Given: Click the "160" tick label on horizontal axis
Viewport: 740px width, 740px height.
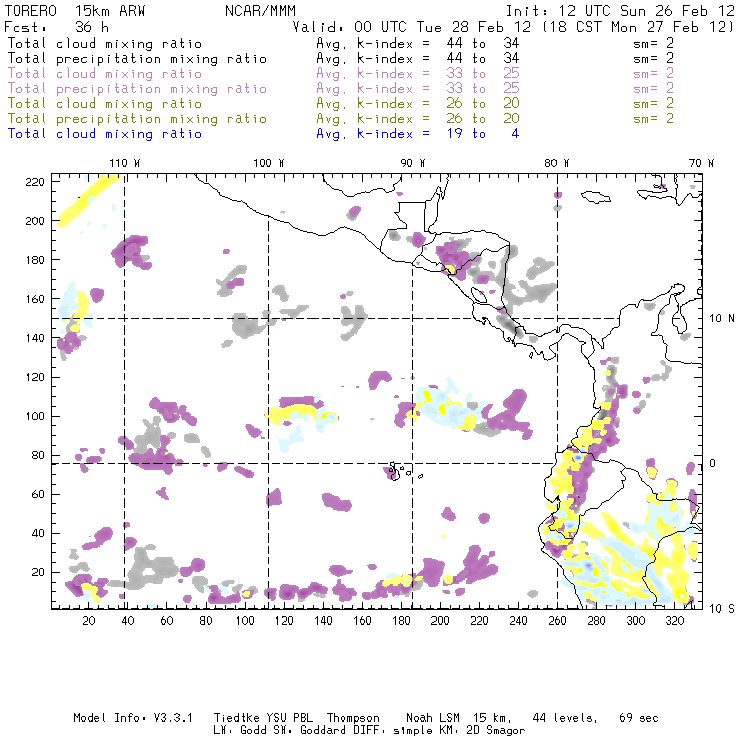Looking at the screenshot, I should [x=362, y=621].
